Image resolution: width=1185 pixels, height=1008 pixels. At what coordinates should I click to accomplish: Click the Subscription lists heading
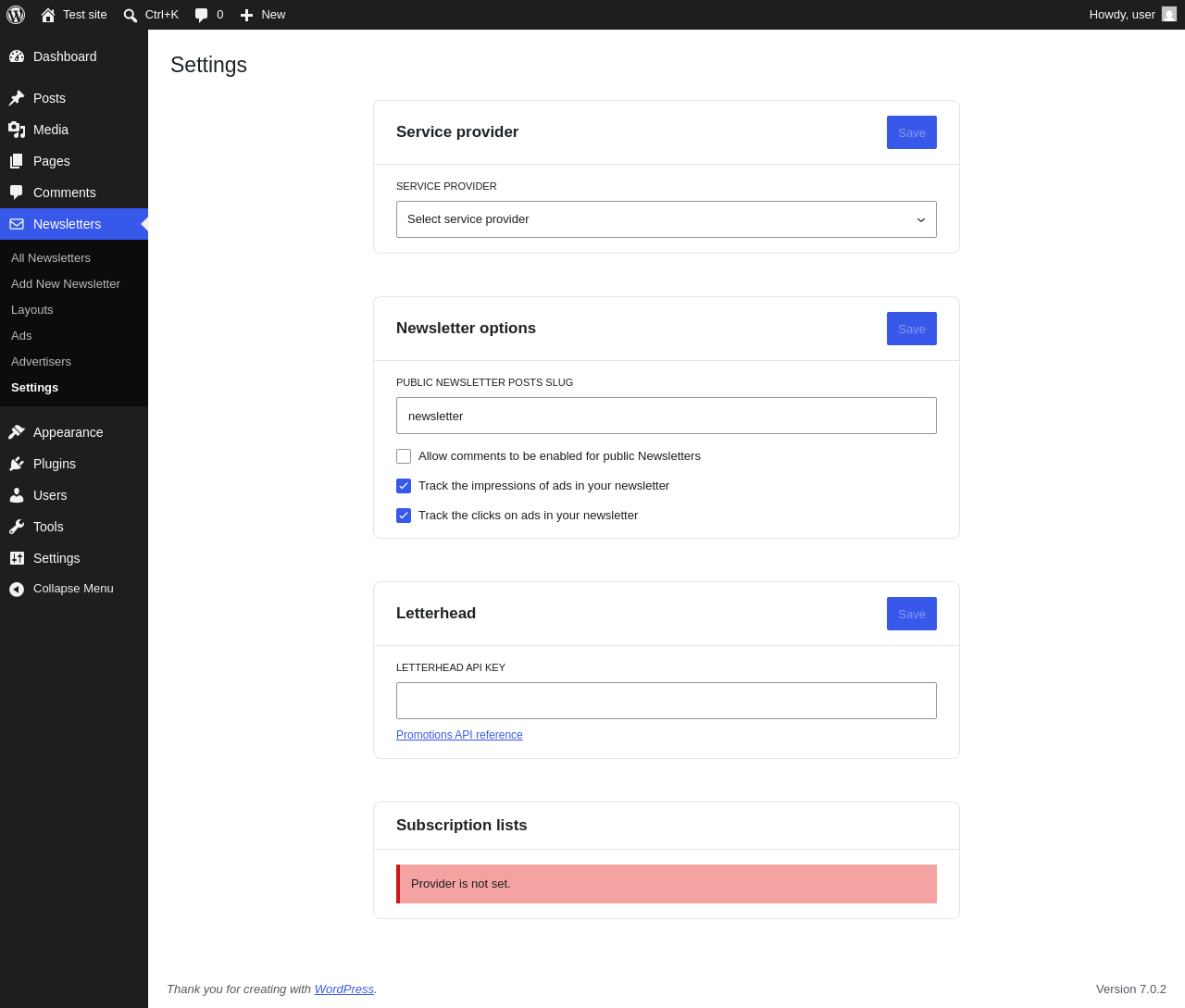tap(462, 826)
